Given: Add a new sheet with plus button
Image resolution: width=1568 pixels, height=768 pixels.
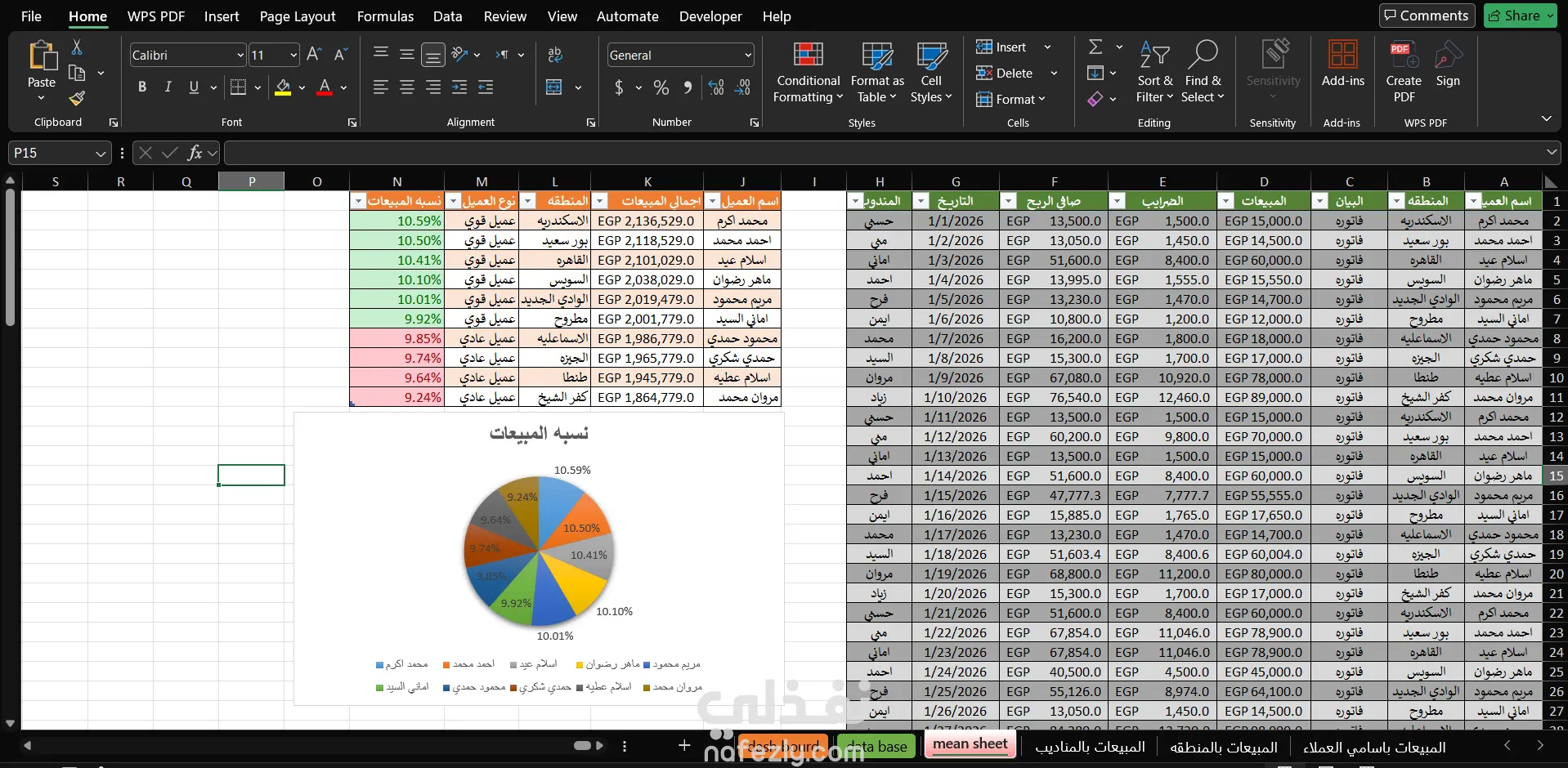Looking at the screenshot, I should coord(684,745).
